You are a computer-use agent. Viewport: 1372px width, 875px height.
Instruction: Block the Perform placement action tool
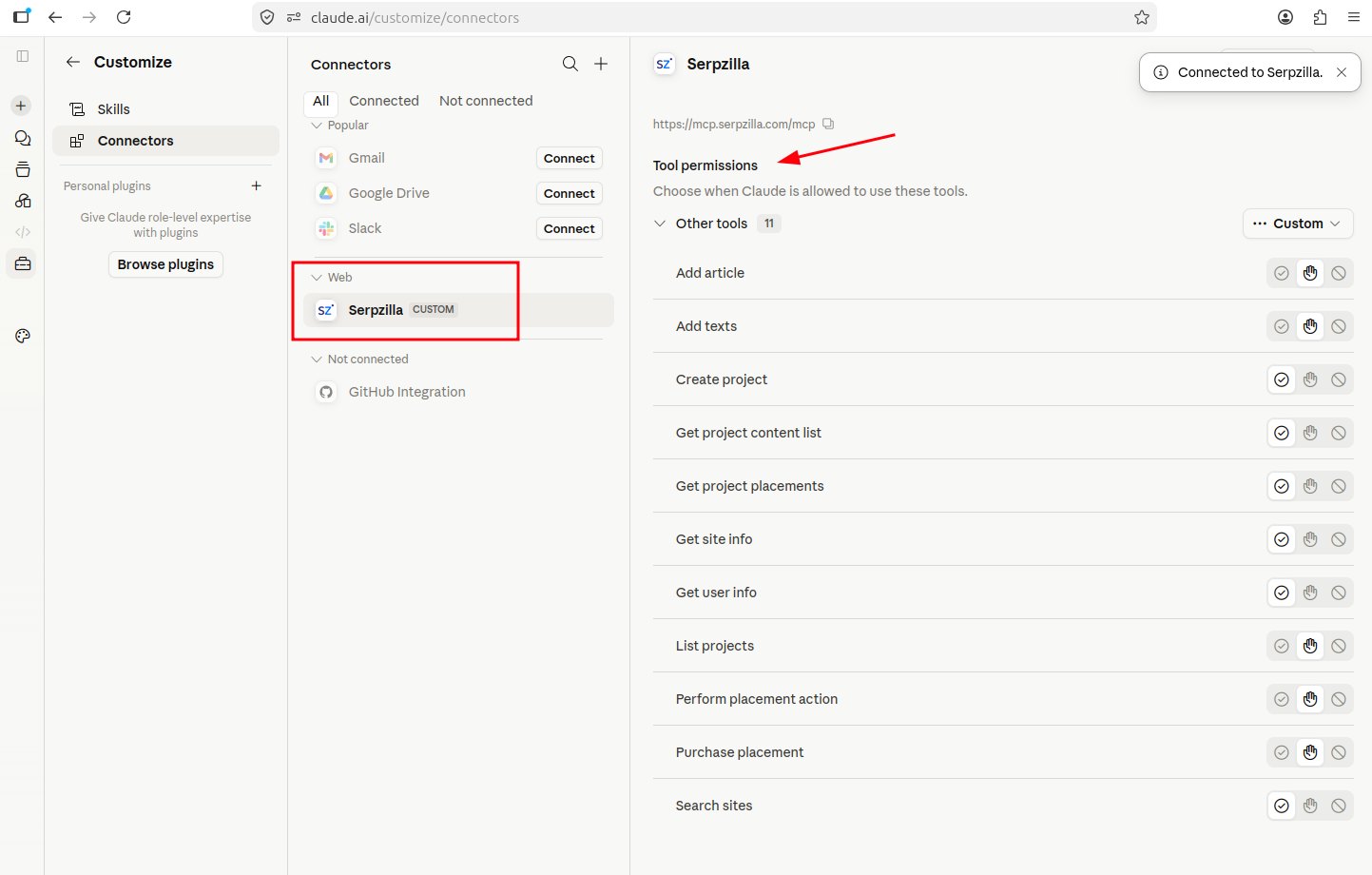1339,699
